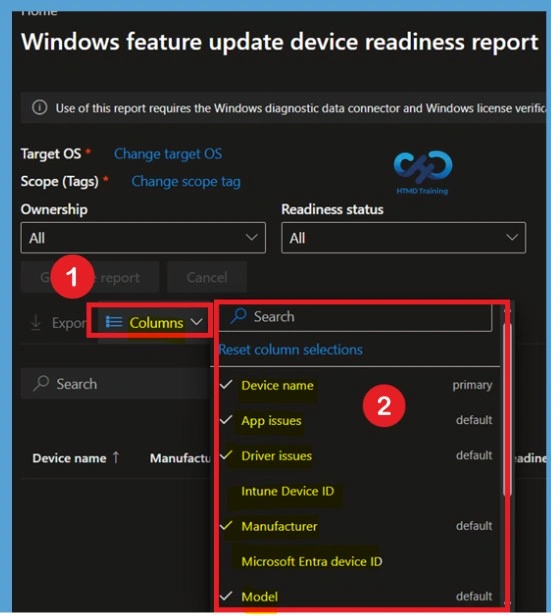Click the partially hidden Readiness column header

click(529, 458)
